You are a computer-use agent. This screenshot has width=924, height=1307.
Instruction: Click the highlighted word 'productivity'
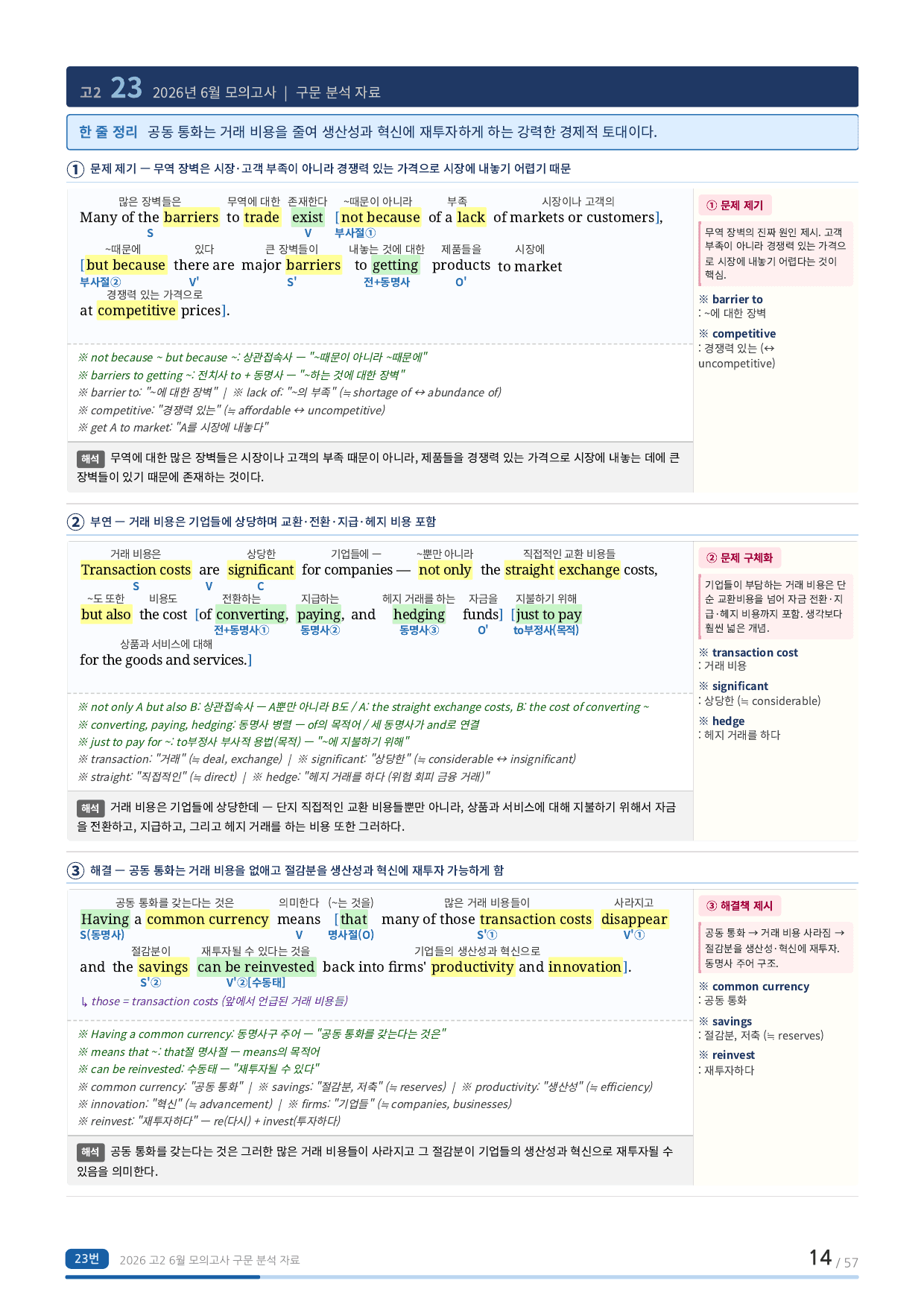(x=472, y=967)
